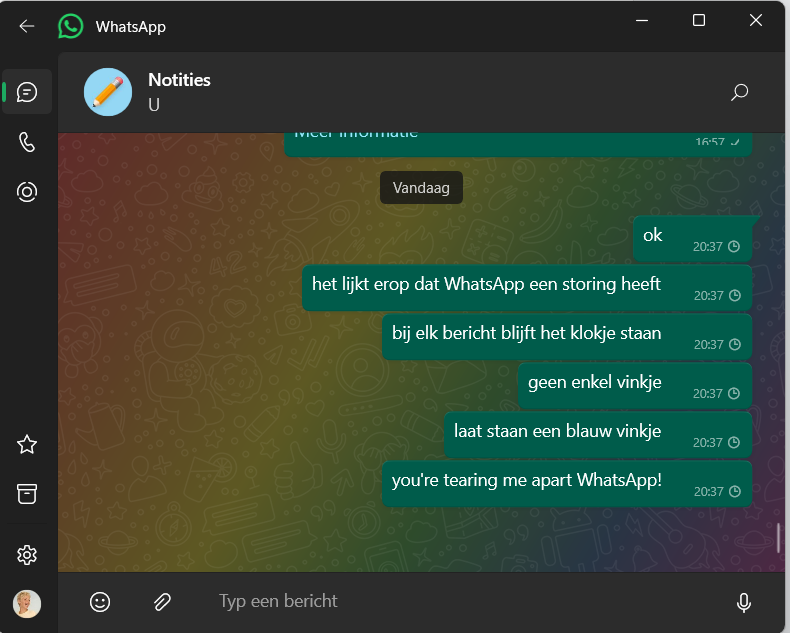Open the emoji picker
The image size is (790, 633).
coord(100,602)
